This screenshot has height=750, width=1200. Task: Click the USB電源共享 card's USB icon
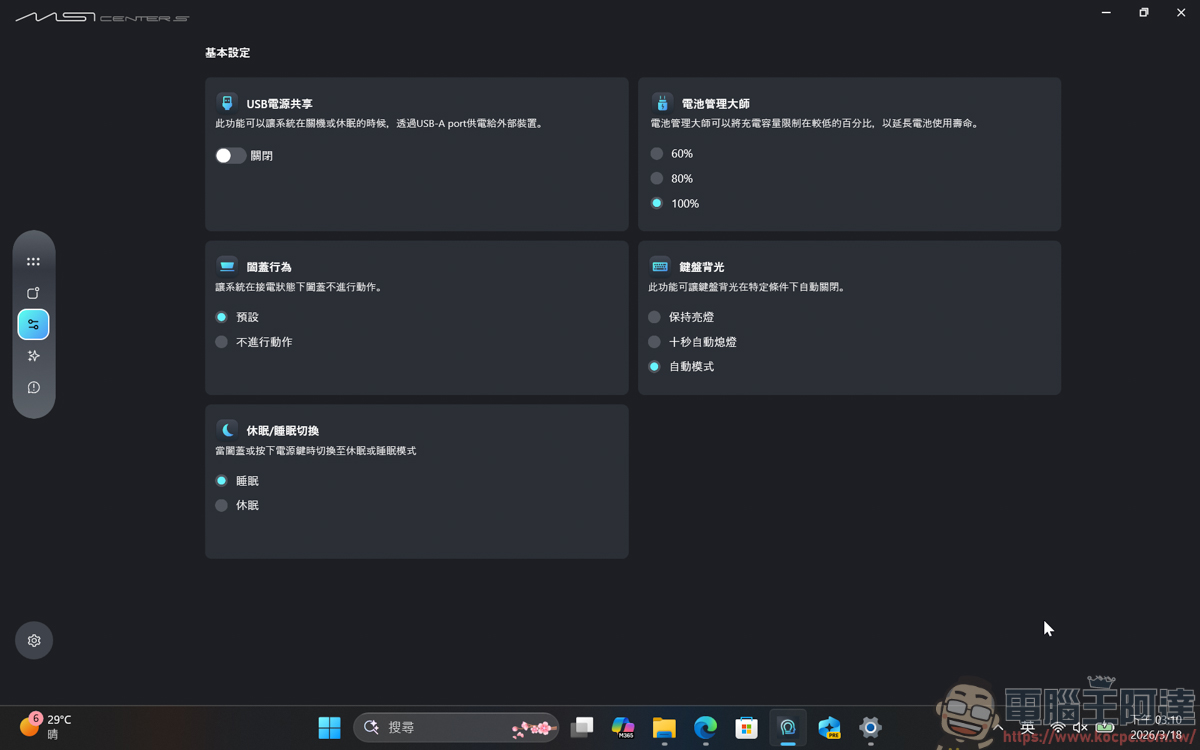(x=225, y=102)
